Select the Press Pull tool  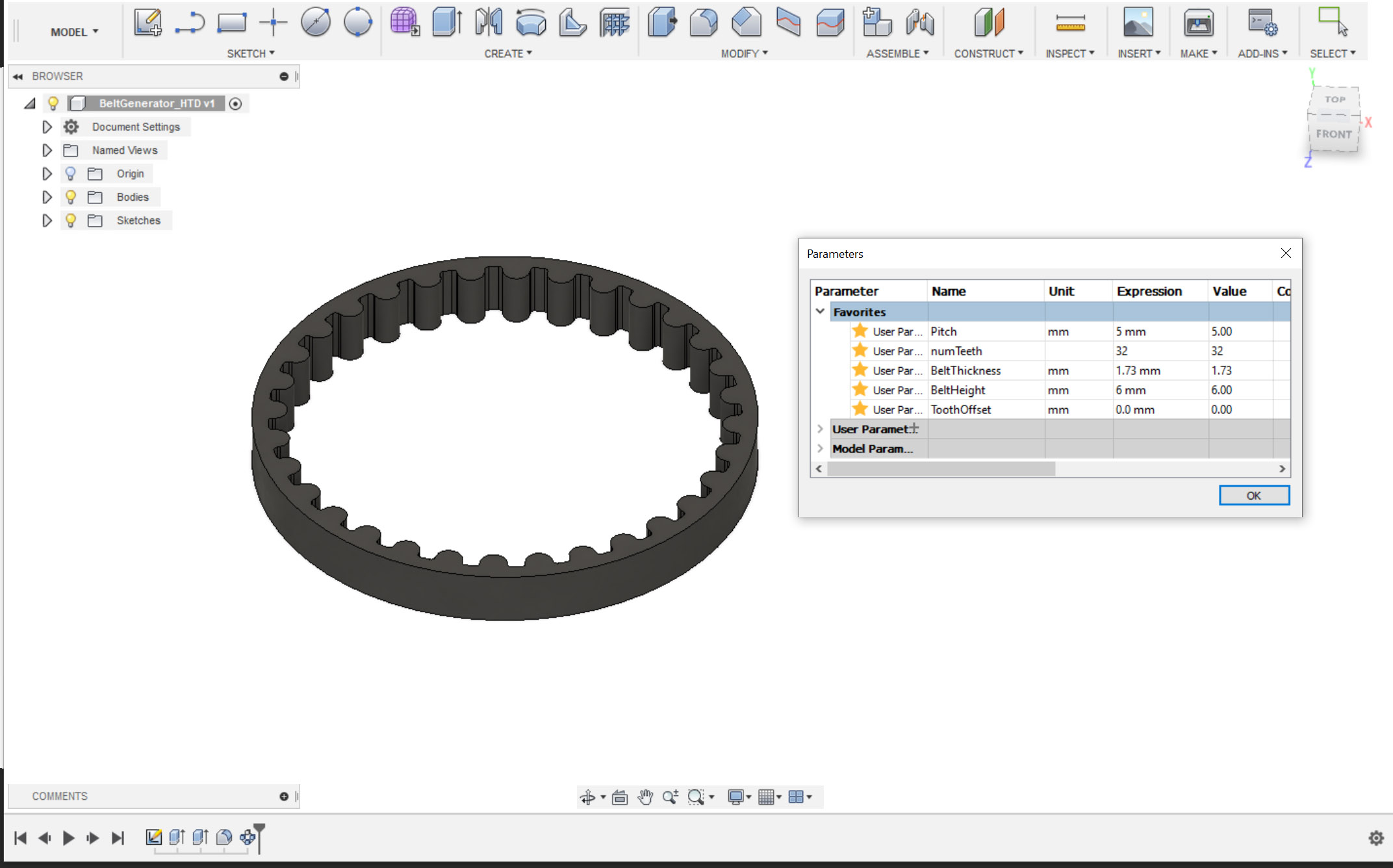point(662,23)
